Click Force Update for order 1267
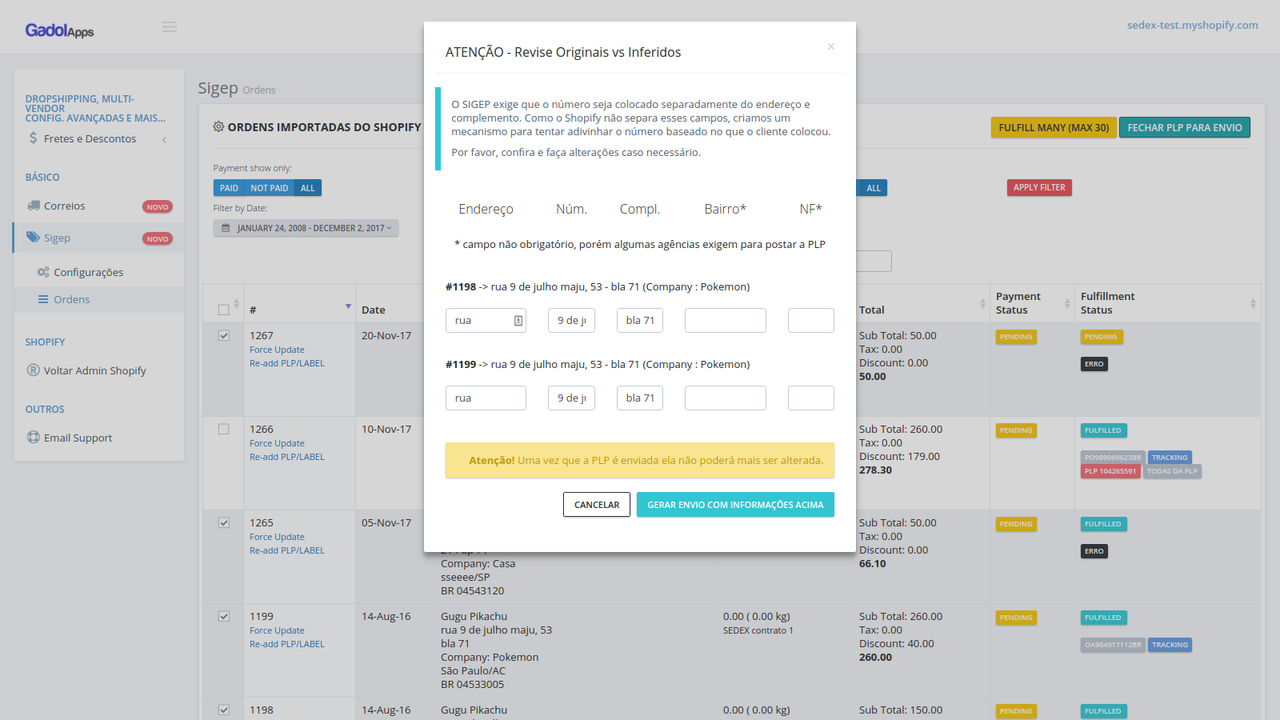The image size is (1280, 720). (277, 350)
